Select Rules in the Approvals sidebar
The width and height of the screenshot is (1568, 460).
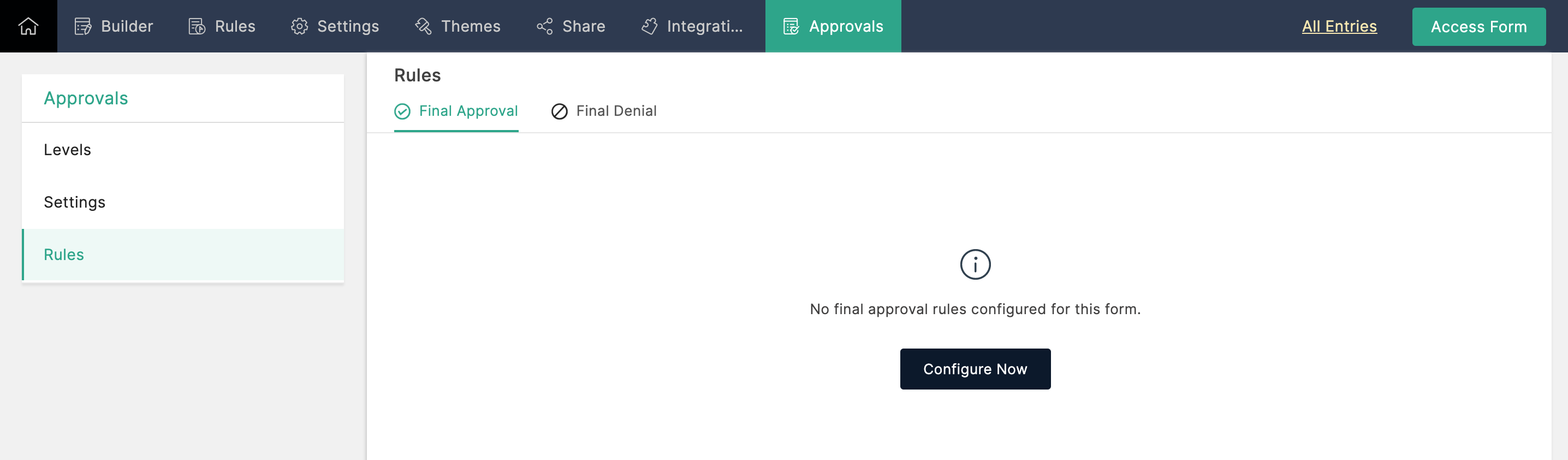click(x=64, y=255)
